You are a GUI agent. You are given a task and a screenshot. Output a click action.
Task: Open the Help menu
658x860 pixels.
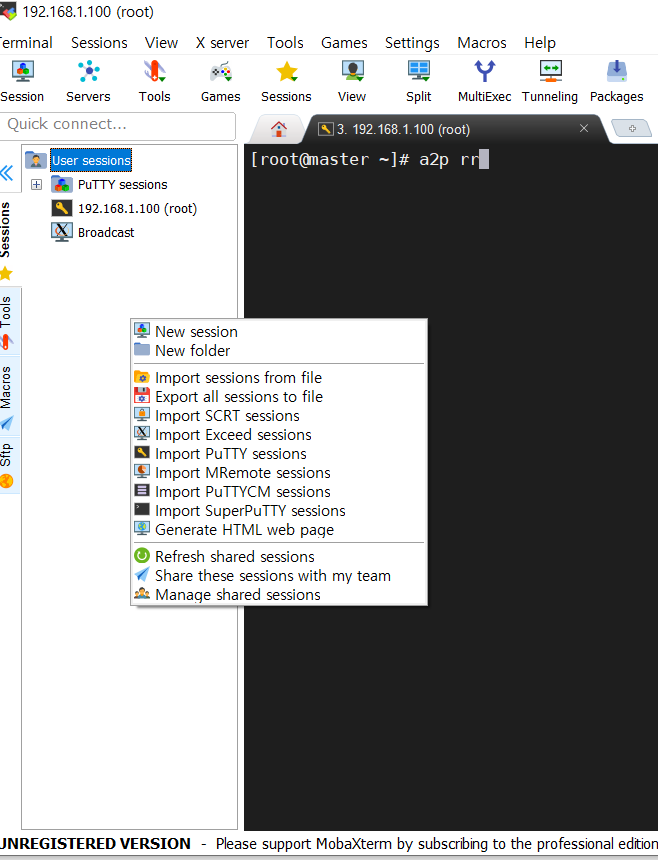point(540,43)
